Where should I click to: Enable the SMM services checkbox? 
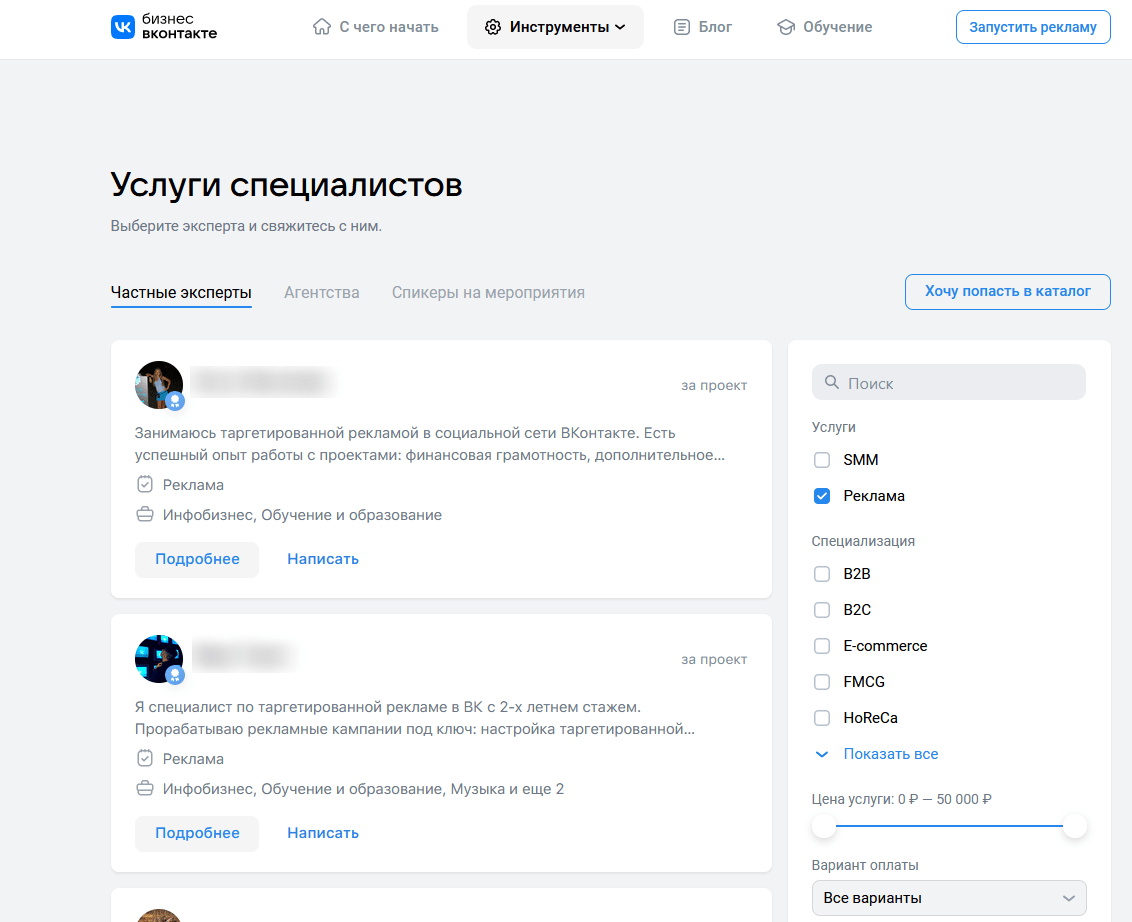tap(822, 460)
